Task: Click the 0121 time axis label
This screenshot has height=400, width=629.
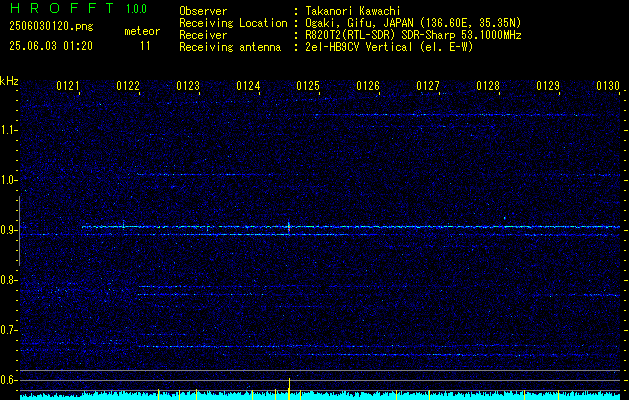Action: pyautogui.click(x=67, y=86)
